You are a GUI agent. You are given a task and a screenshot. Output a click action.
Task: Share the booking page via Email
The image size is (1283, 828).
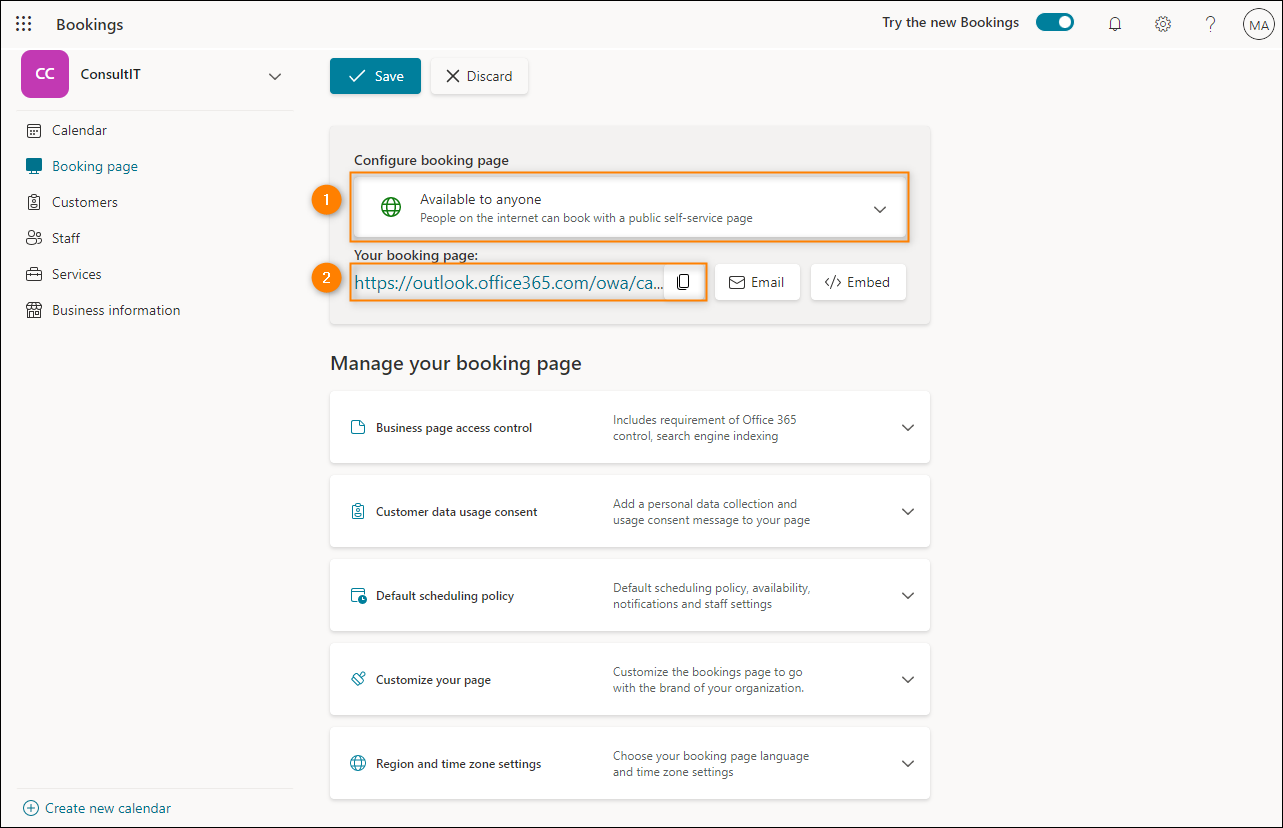pyautogui.click(x=757, y=282)
